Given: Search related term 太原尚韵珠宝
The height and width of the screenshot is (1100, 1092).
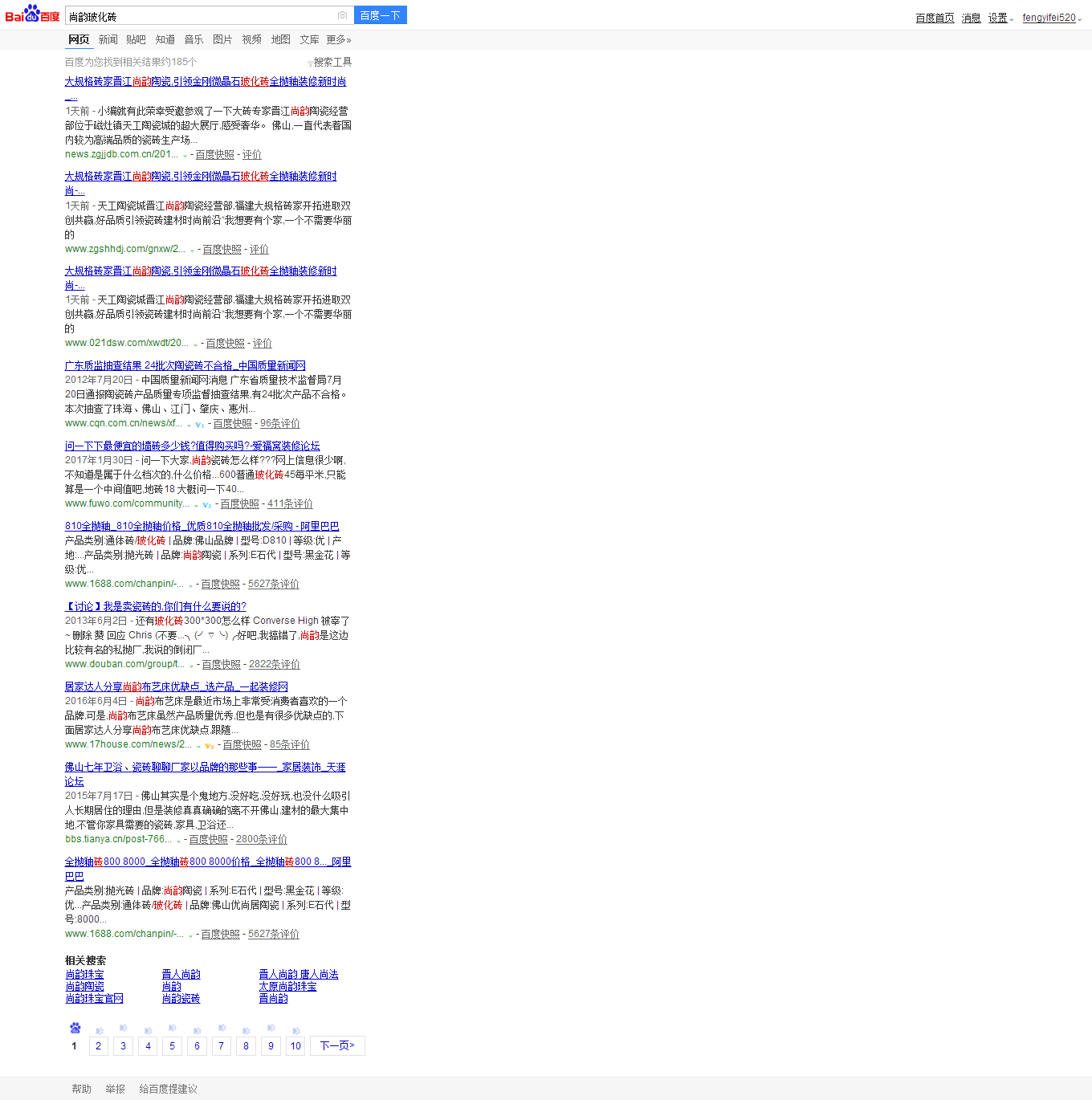Looking at the screenshot, I should [287, 986].
